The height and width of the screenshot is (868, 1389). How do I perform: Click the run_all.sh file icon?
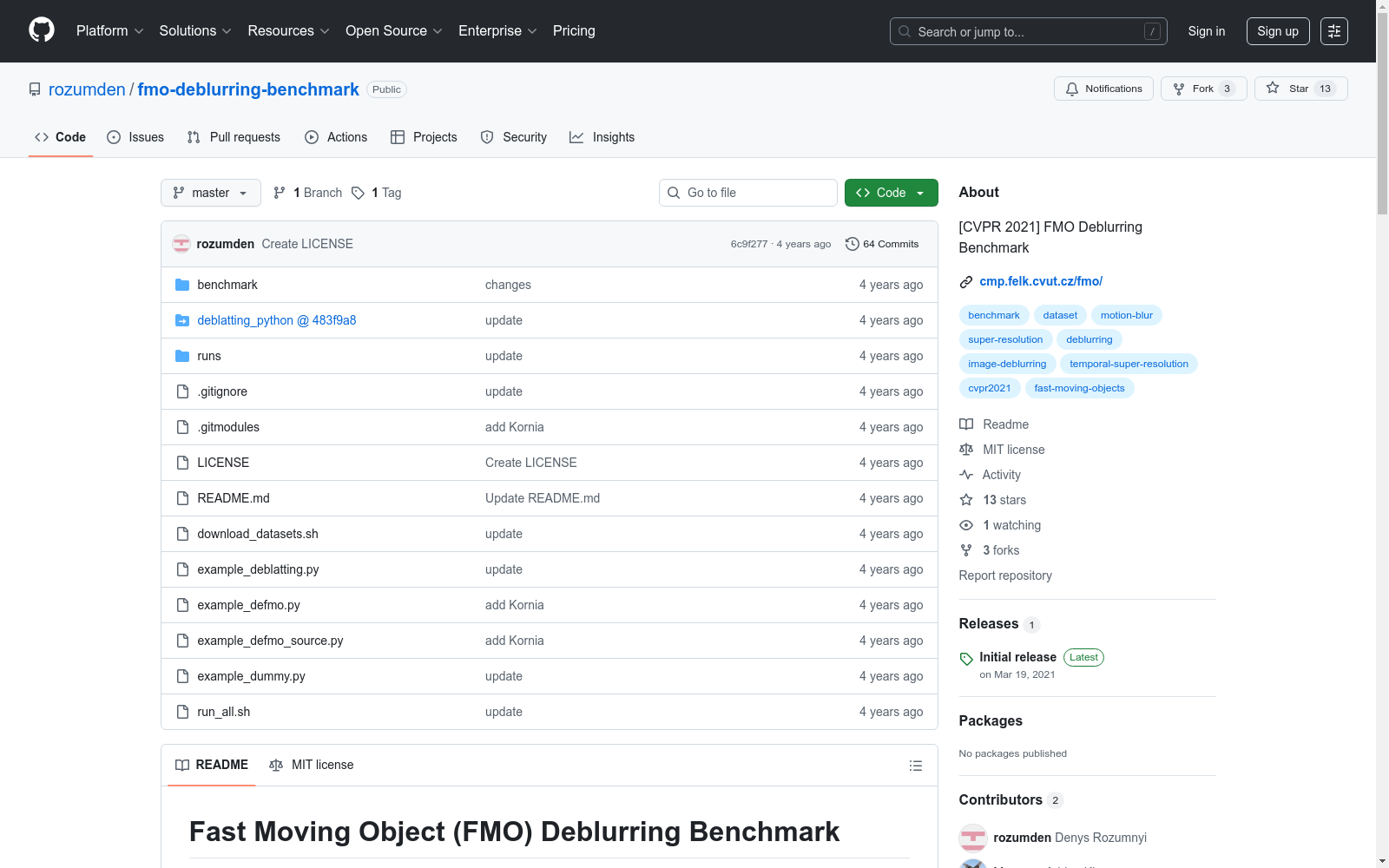click(x=182, y=712)
